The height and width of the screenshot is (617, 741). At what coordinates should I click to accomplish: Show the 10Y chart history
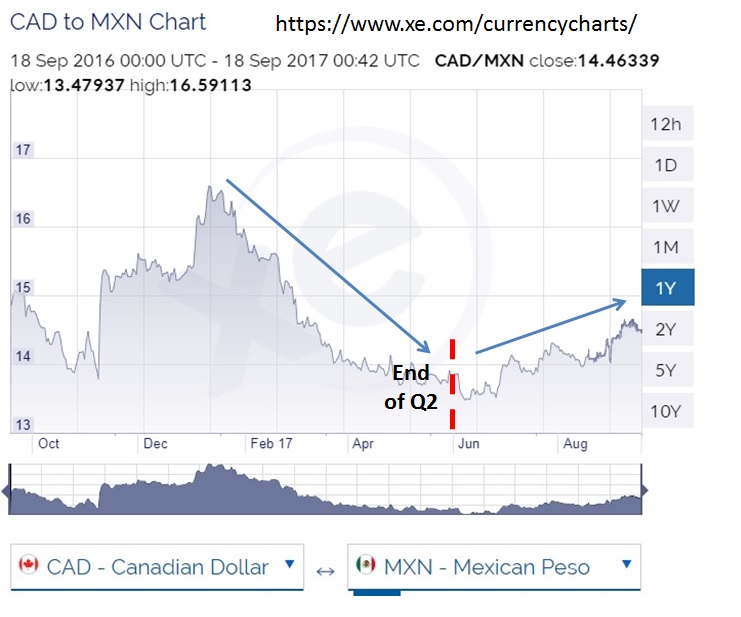[666, 411]
